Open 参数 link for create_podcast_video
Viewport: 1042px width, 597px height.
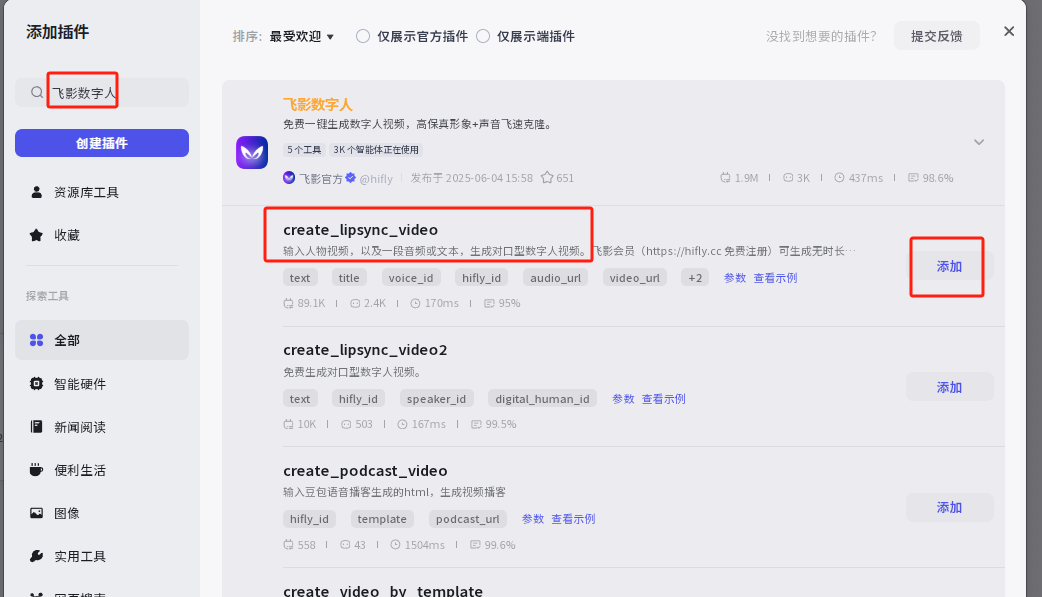(532, 519)
